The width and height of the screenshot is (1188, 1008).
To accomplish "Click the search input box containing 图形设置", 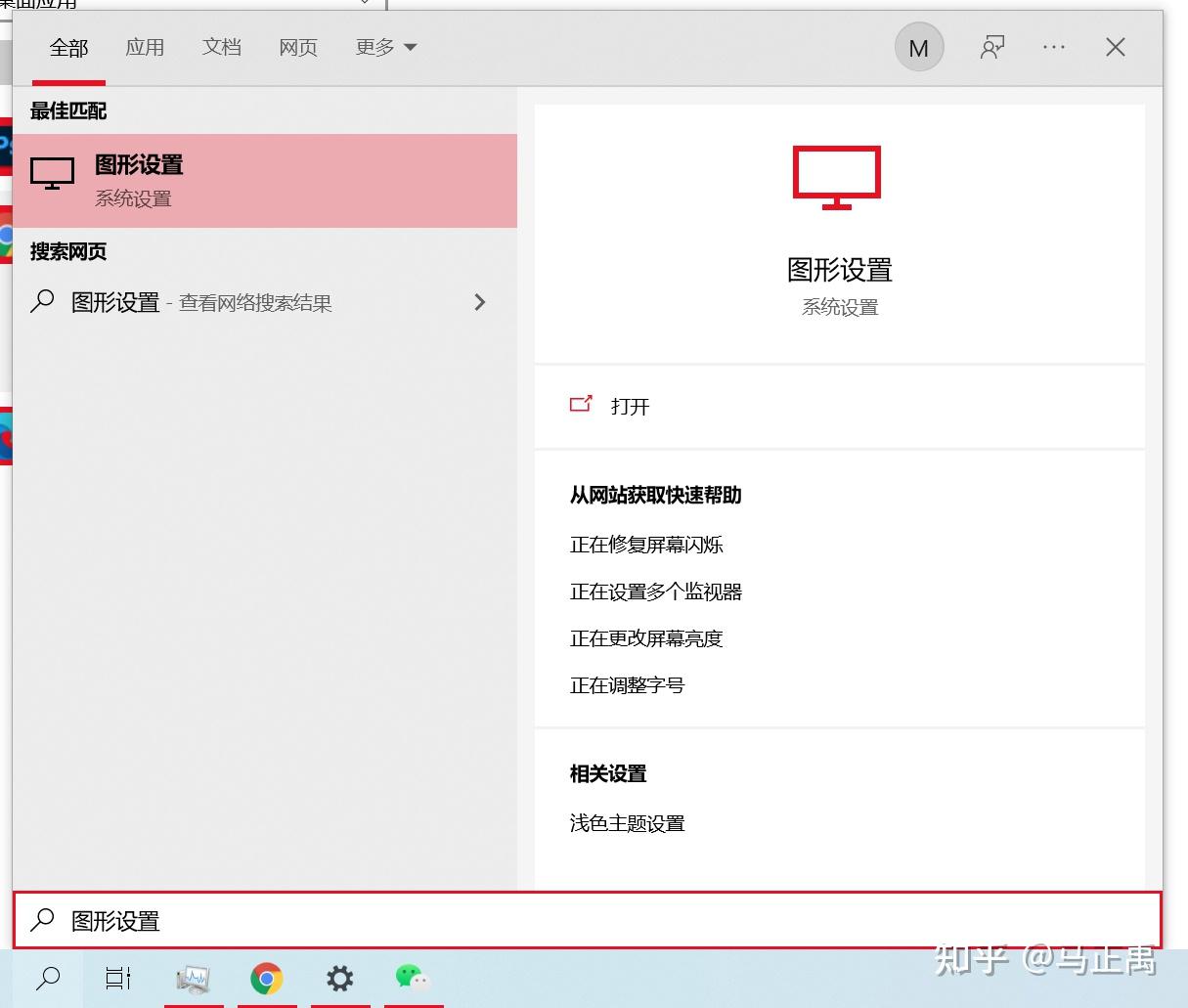I will click(587, 920).
